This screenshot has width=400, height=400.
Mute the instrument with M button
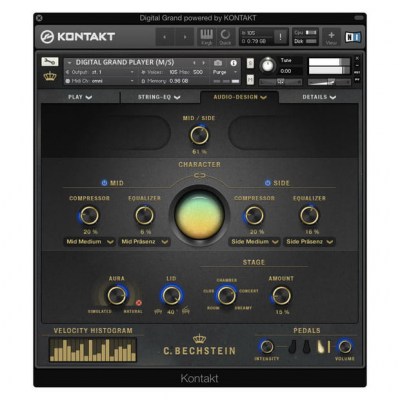pos(250,80)
